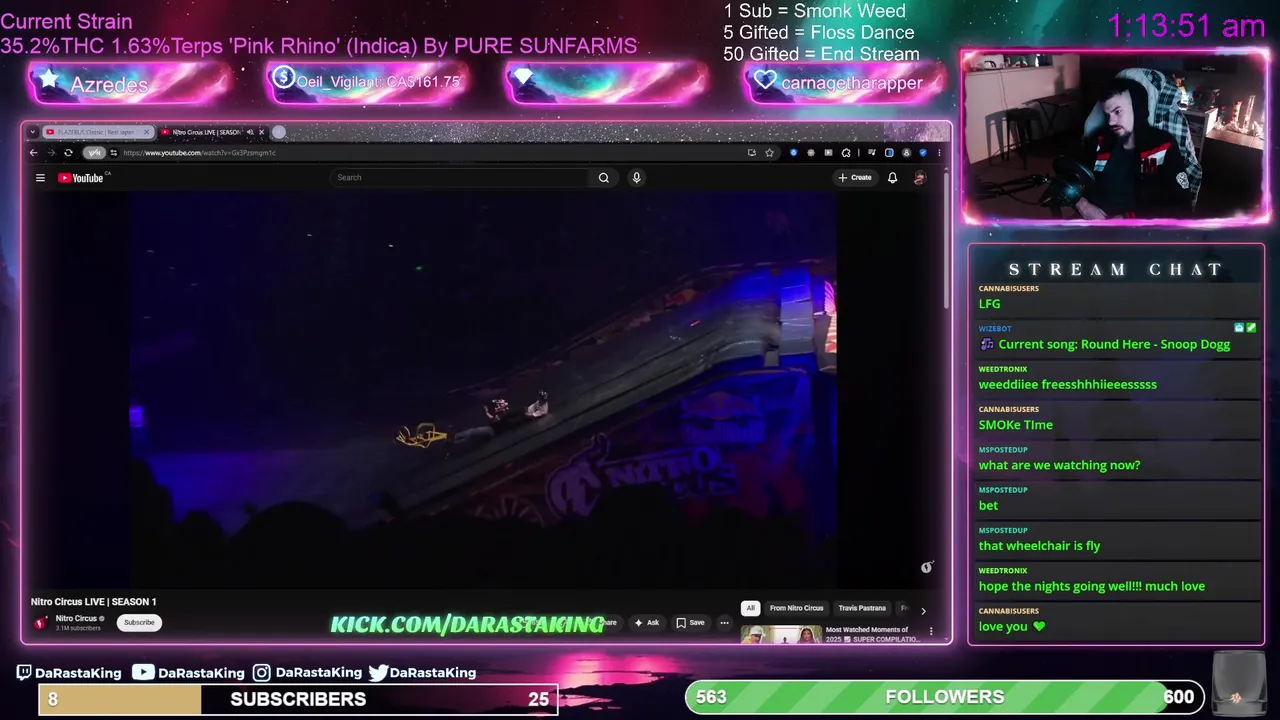The width and height of the screenshot is (1280, 720).
Task: Open the tab search dropdown chevron
Action: coord(33,132)
